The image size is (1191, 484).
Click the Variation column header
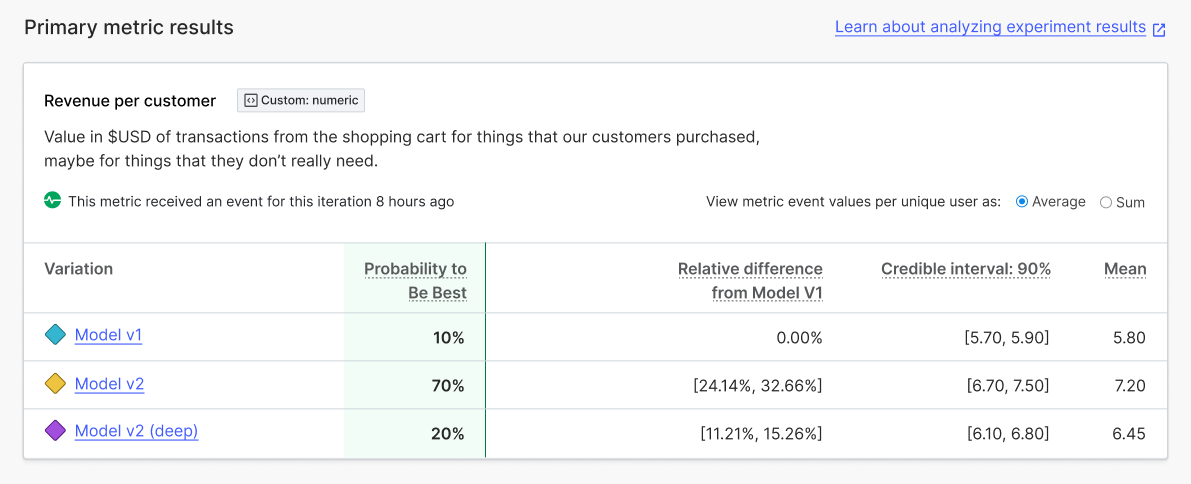79,269
